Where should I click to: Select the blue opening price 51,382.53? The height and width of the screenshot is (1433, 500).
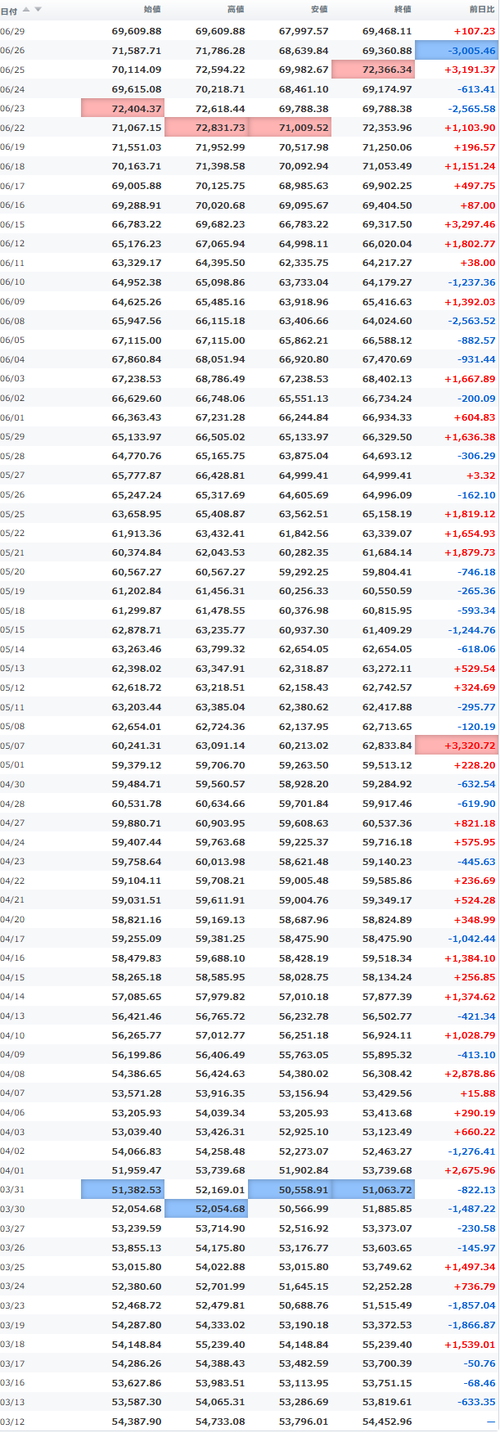tap(123, 1189)
